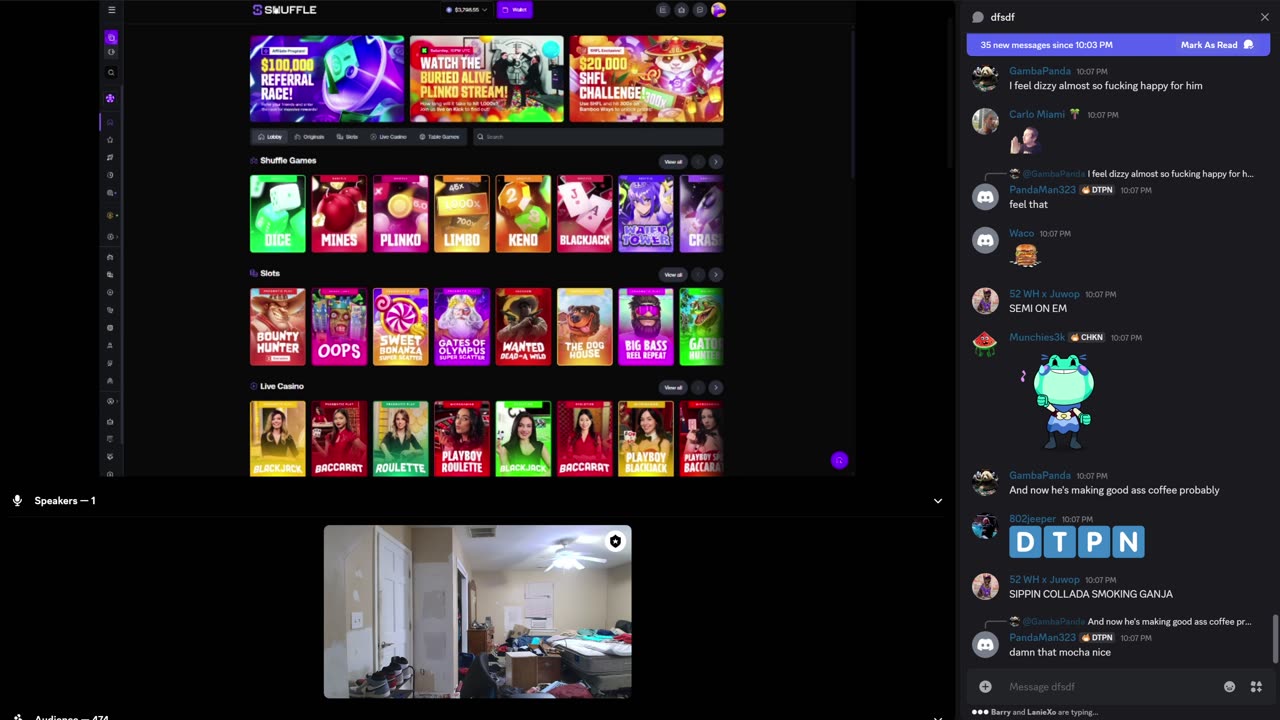This screenshot has width=1280, height=720.
Task: Switch to the Originals tab
Action: click(309, 137)
